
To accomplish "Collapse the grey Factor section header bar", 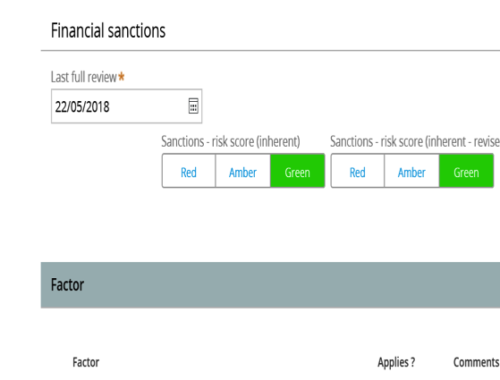I will (x=270, y=285).
